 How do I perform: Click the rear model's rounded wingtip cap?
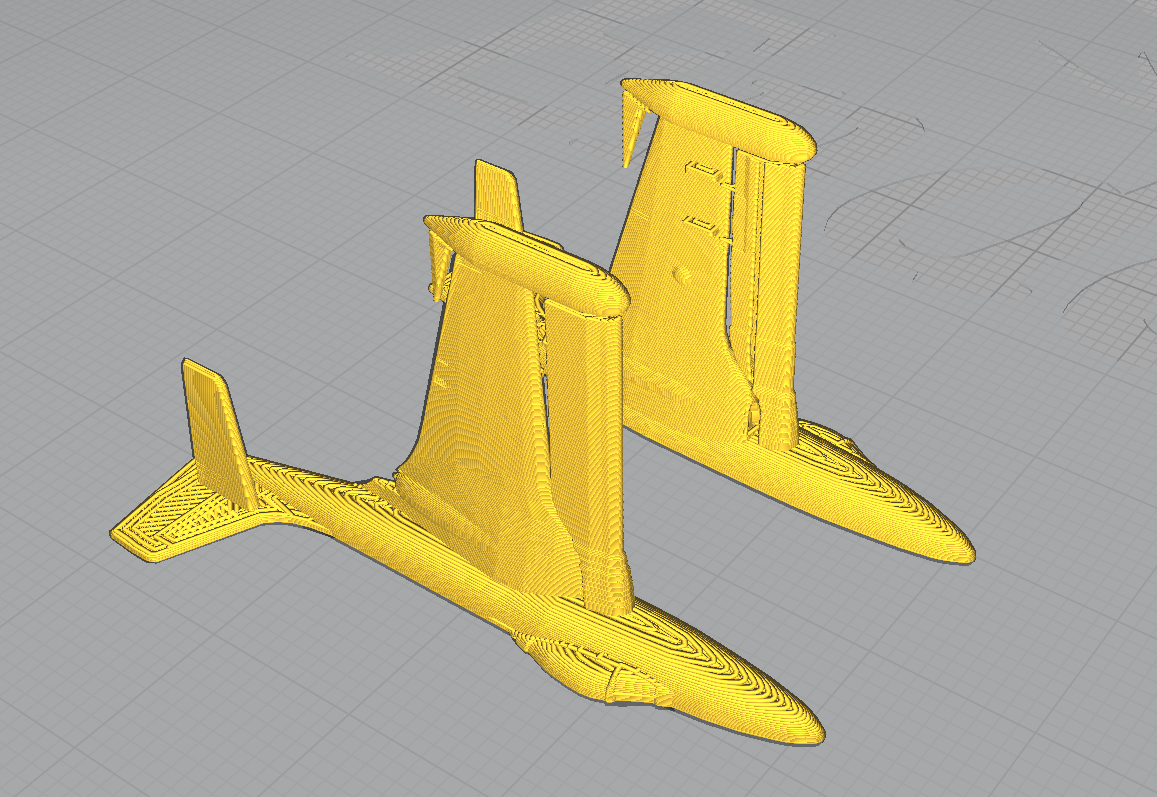[719, 120]
